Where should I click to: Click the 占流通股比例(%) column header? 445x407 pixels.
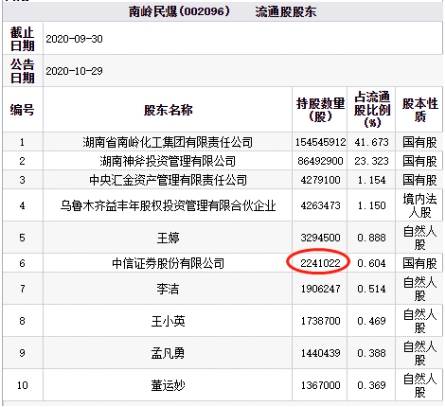(x=372, y=110)
